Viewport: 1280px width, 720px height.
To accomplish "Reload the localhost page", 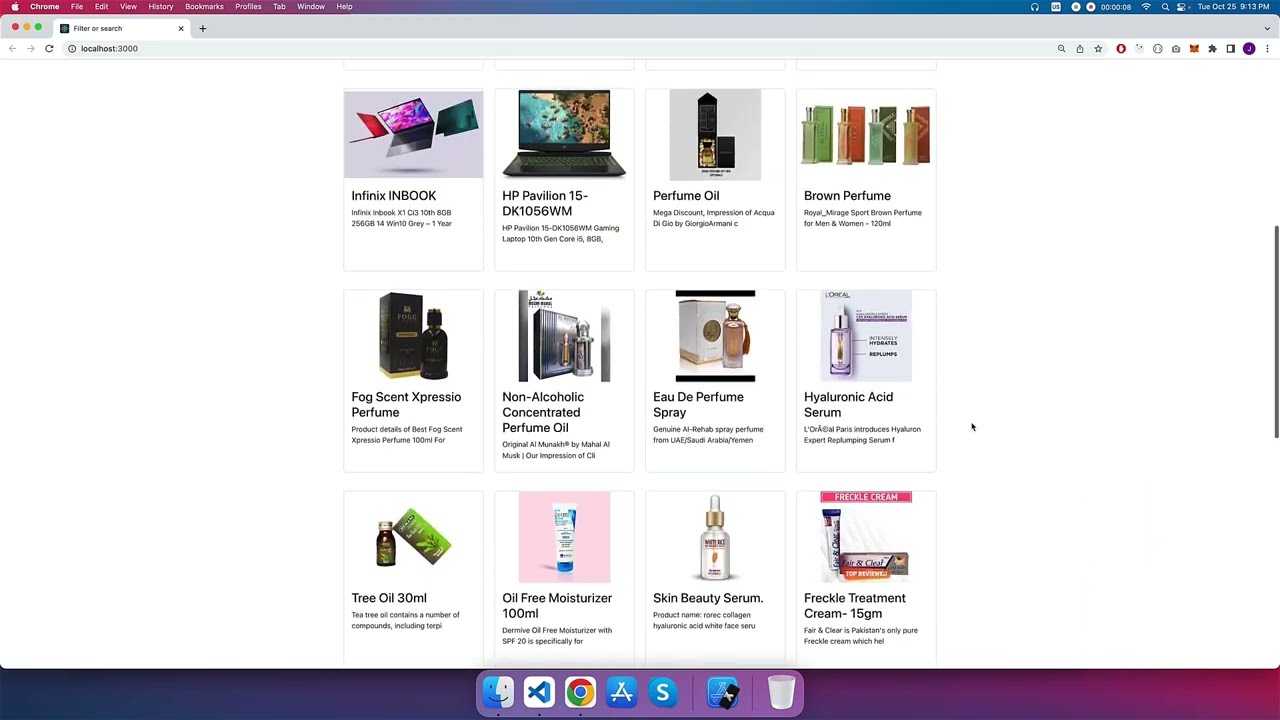I will click(x=49, y=48).
